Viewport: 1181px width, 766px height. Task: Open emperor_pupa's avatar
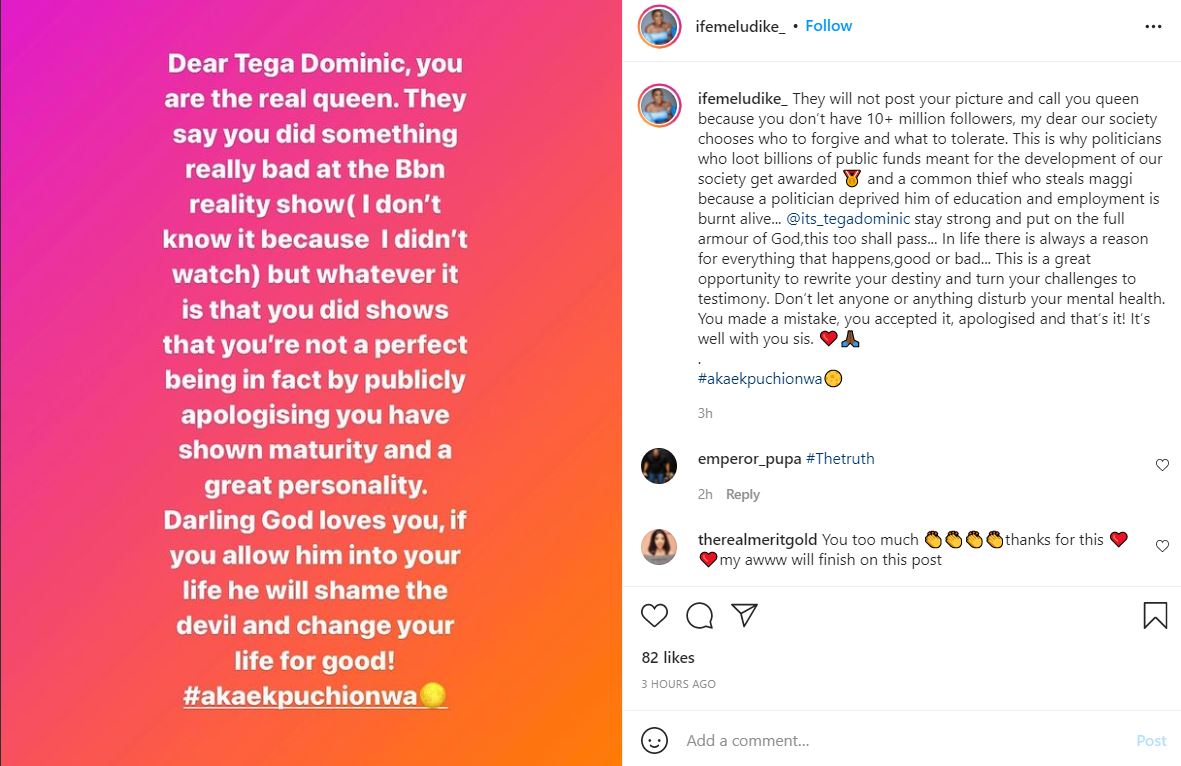tap(659, 466)
